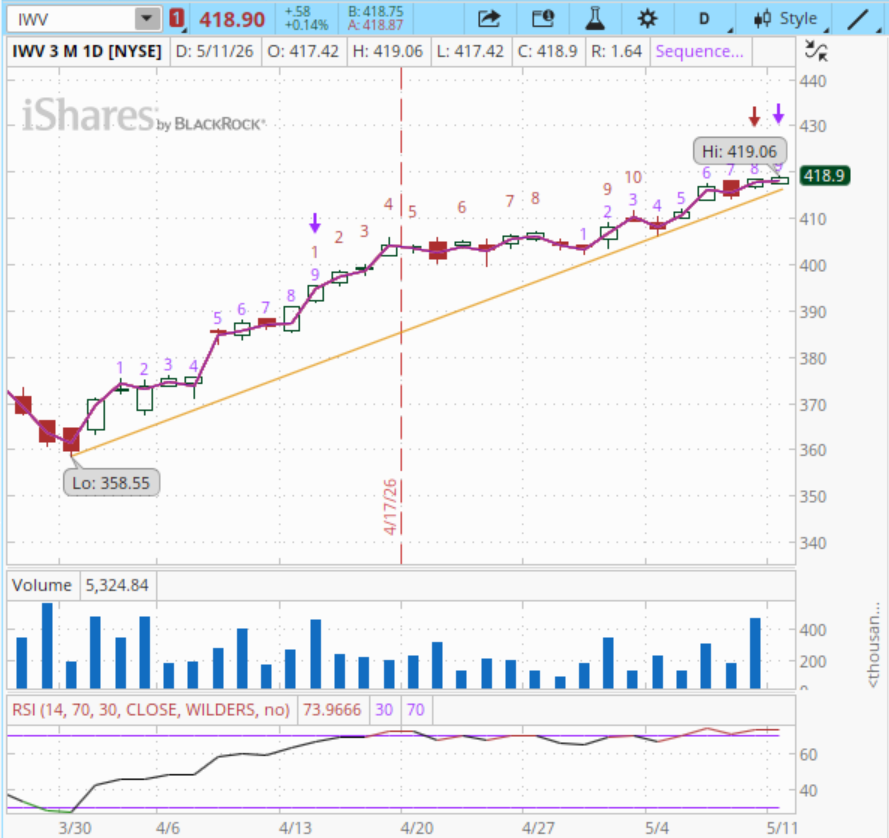Click the R: 1.64 range value
This screenshot has width=889, height=838.
(616, 52)
